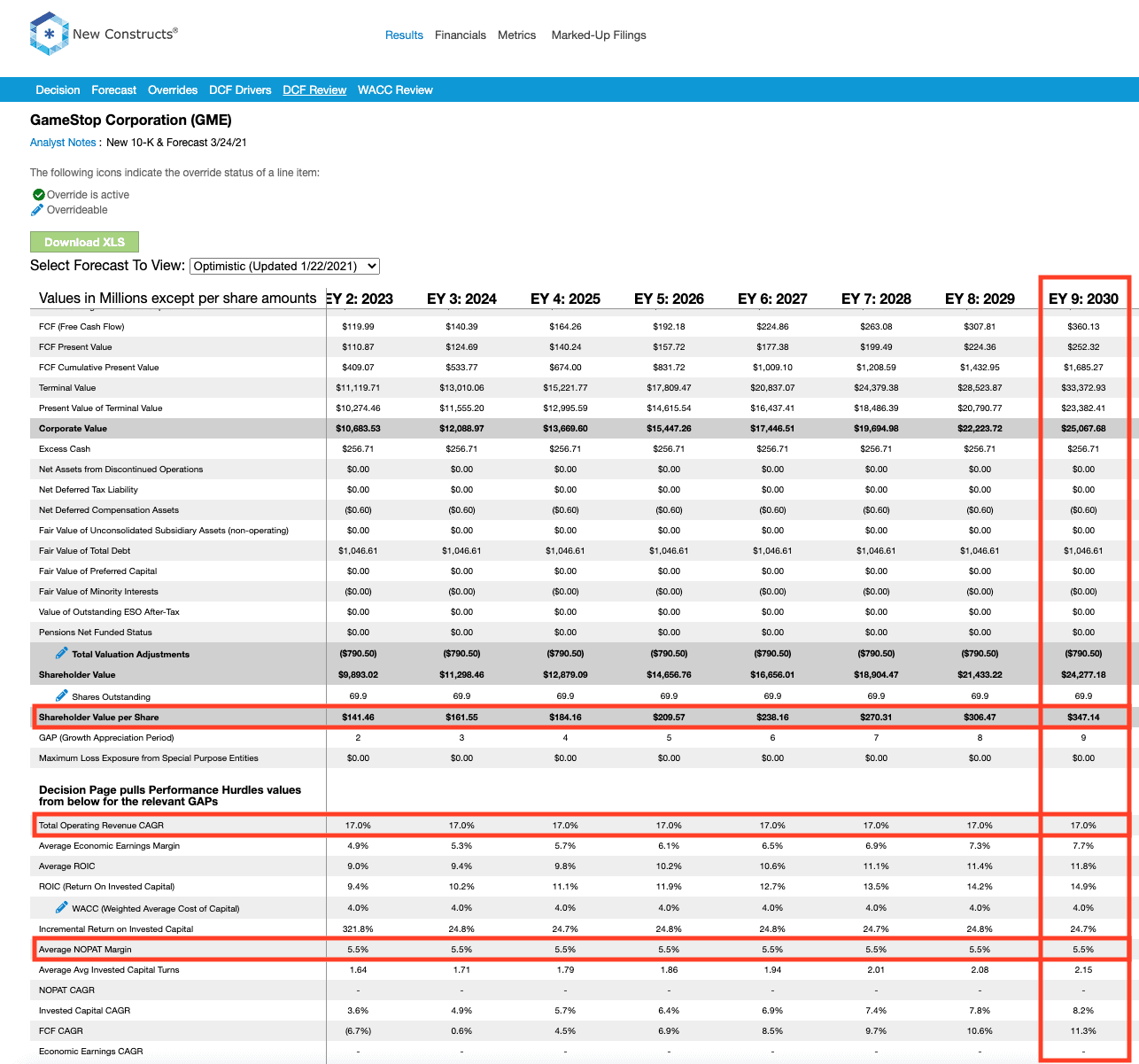Click the 321.8% incremental return cell
The width and height of the screenshot is (1139, 1064).
[x=358, y=929]
